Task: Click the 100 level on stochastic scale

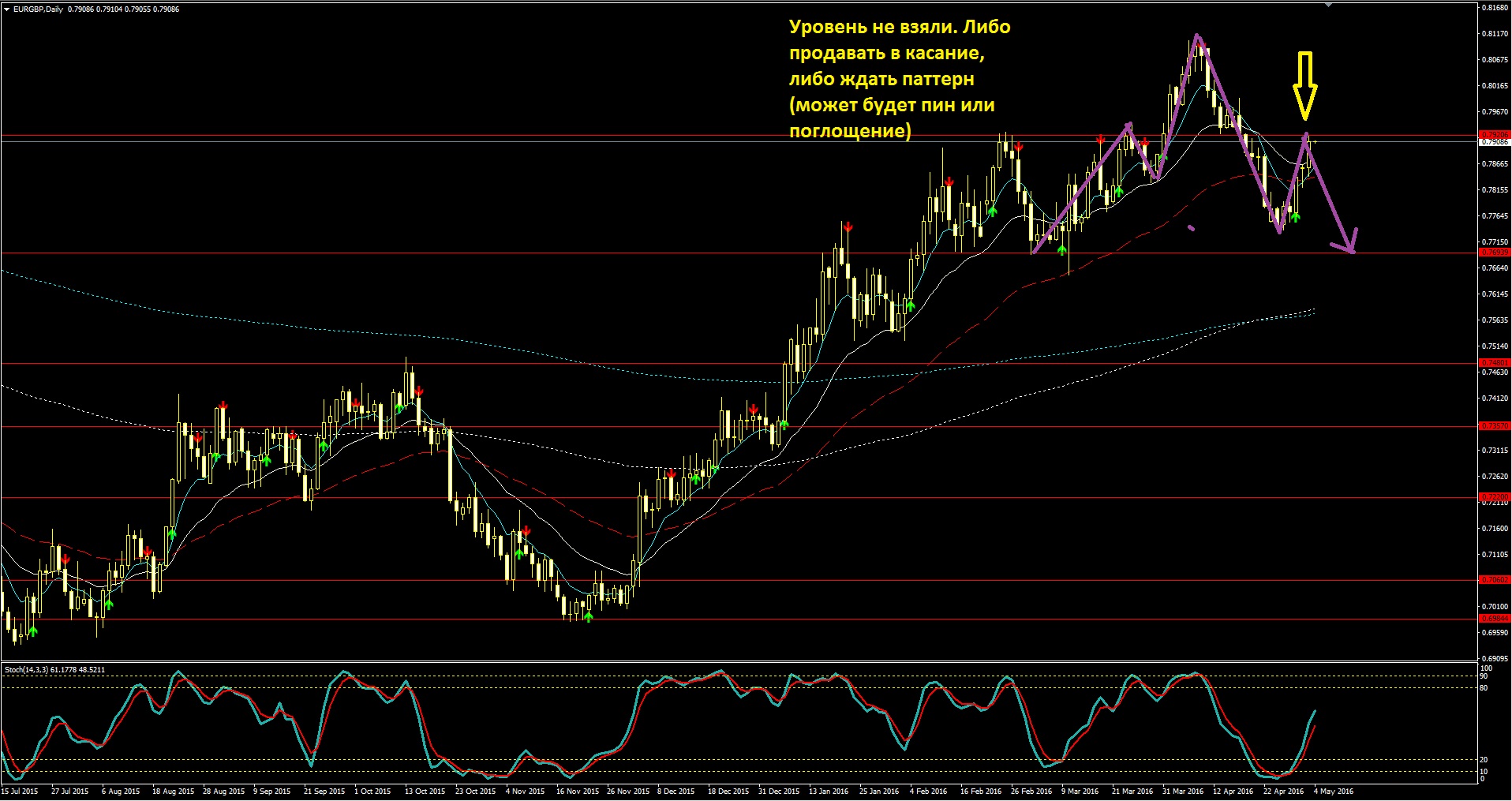Action: click(x=1486, y=668)
